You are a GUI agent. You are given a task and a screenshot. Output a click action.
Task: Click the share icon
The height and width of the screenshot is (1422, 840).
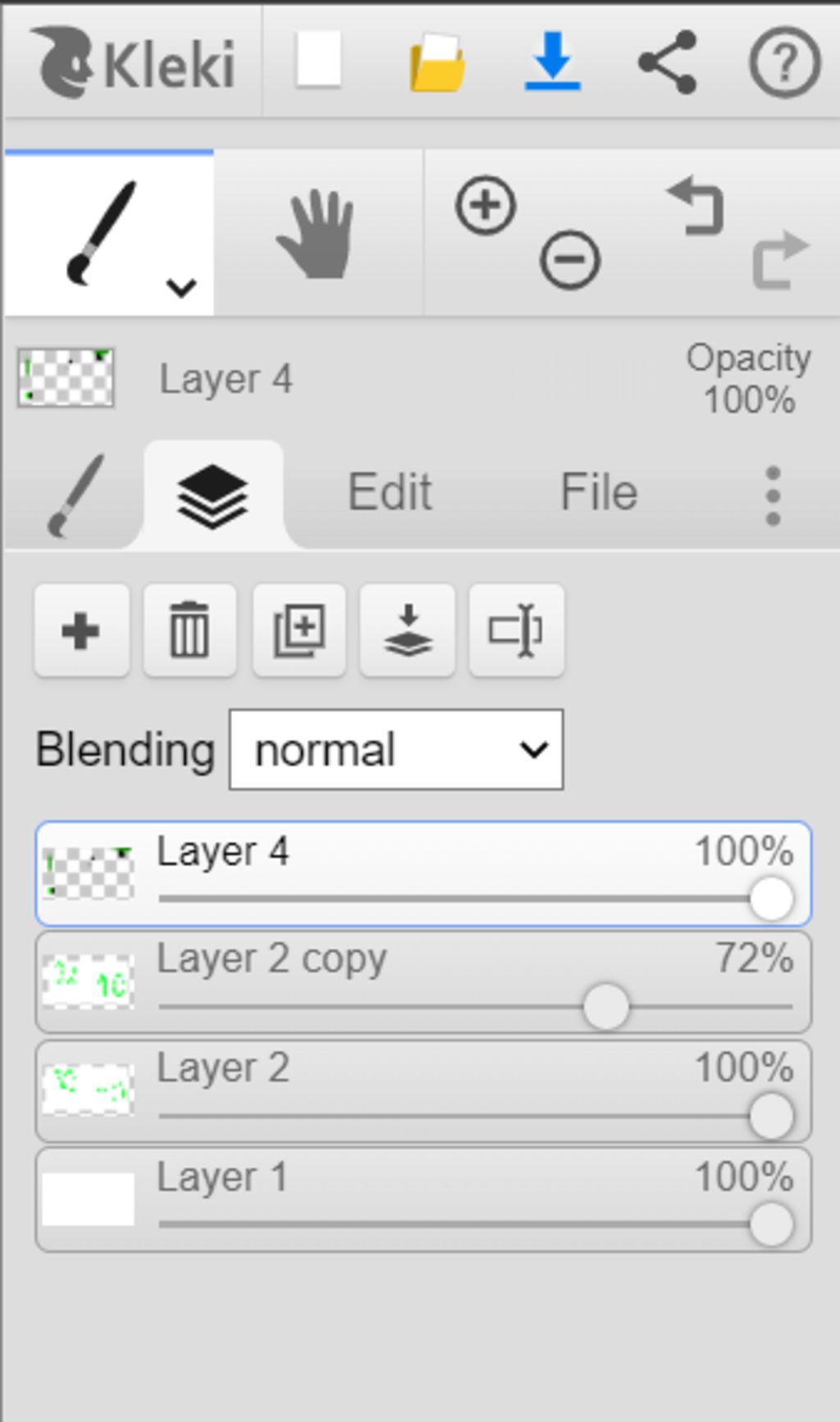(668, 62)
